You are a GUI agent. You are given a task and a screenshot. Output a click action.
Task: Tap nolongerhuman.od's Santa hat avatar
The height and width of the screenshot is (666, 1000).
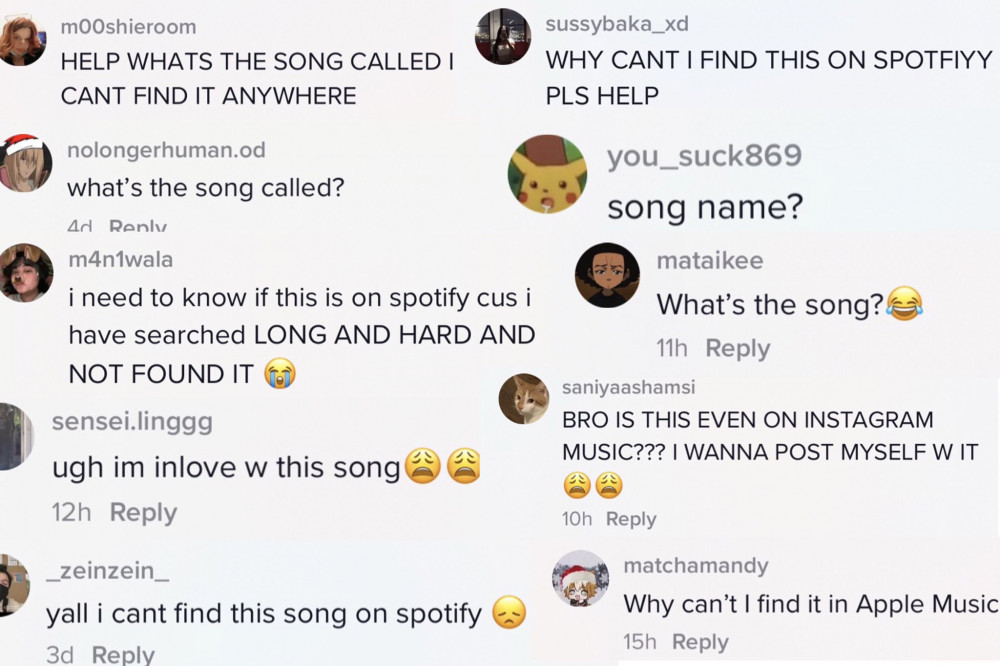[x=24, y=163]
